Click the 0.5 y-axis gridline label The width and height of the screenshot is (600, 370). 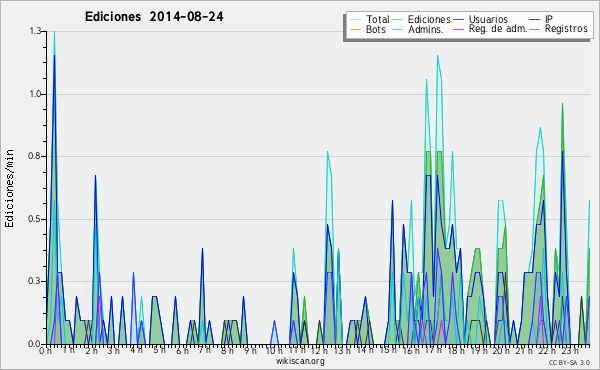click(35, 219)
